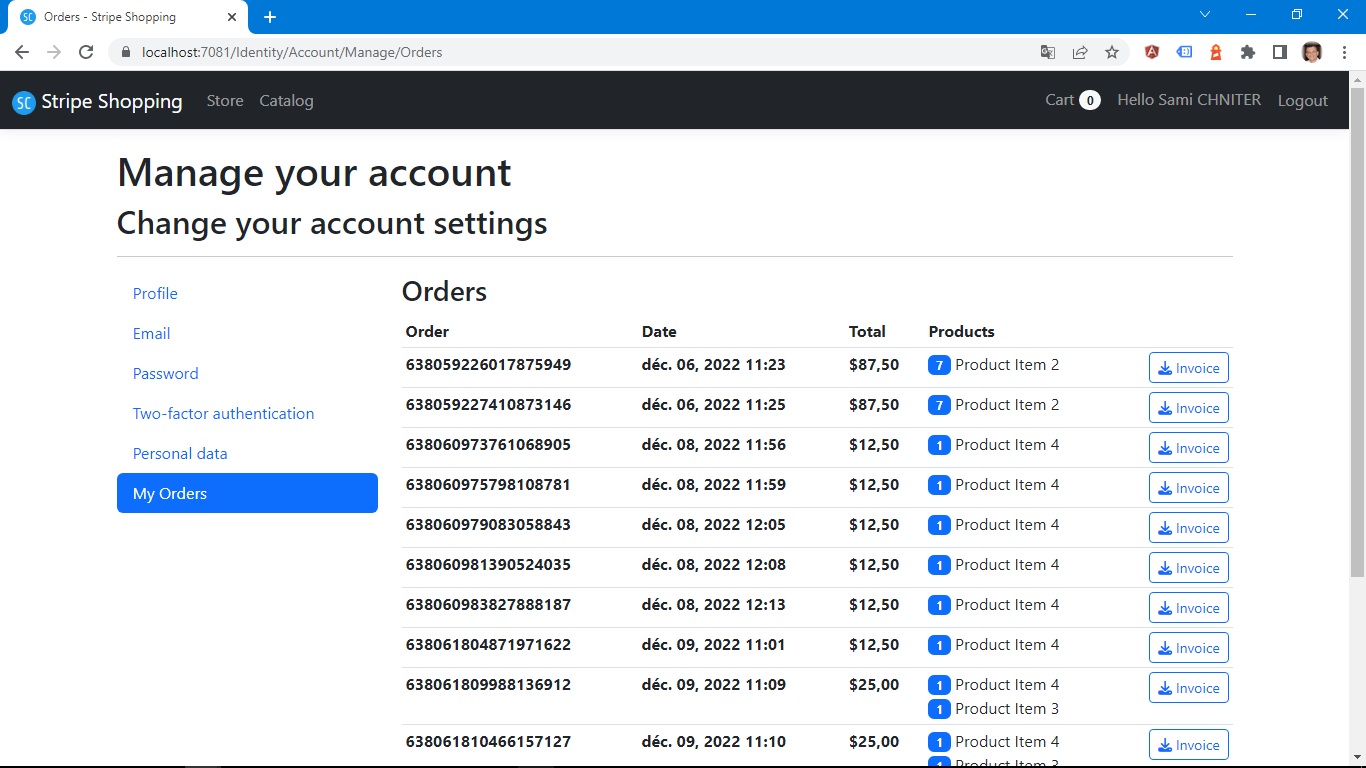Click the Lighthouse extension icon
Image resolution: width=1366 pixels, height=768 pixels.
point(1216,53)
